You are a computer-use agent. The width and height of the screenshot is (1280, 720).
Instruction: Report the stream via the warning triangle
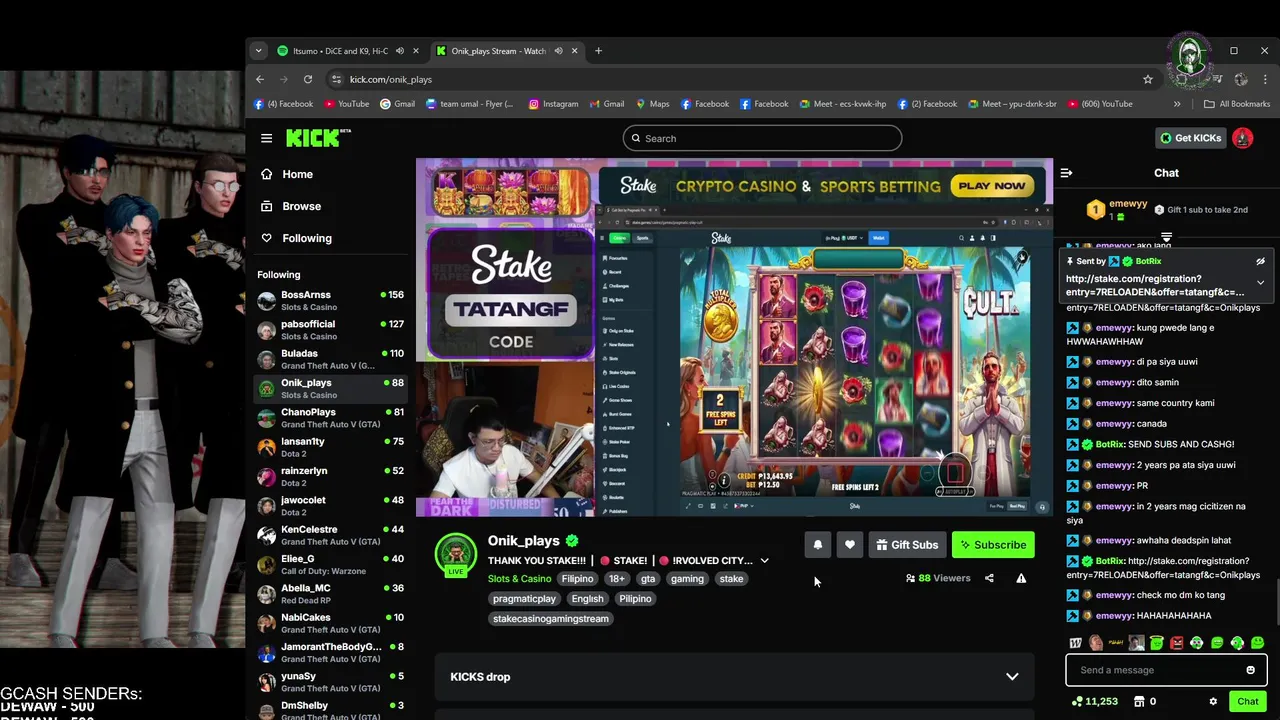(x=1021, y=578)
